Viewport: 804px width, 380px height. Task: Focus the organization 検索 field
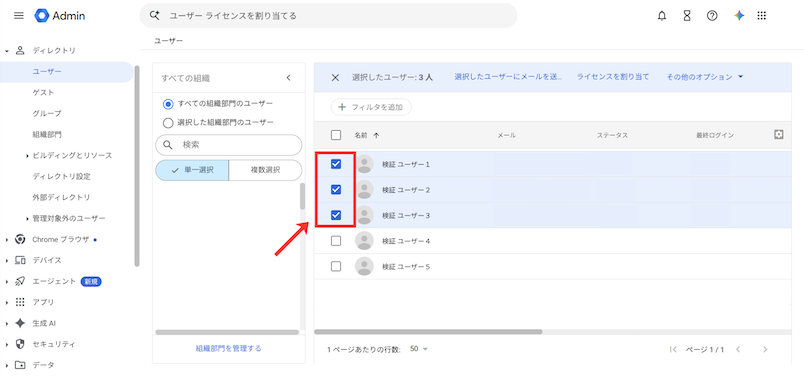[229, 145]
